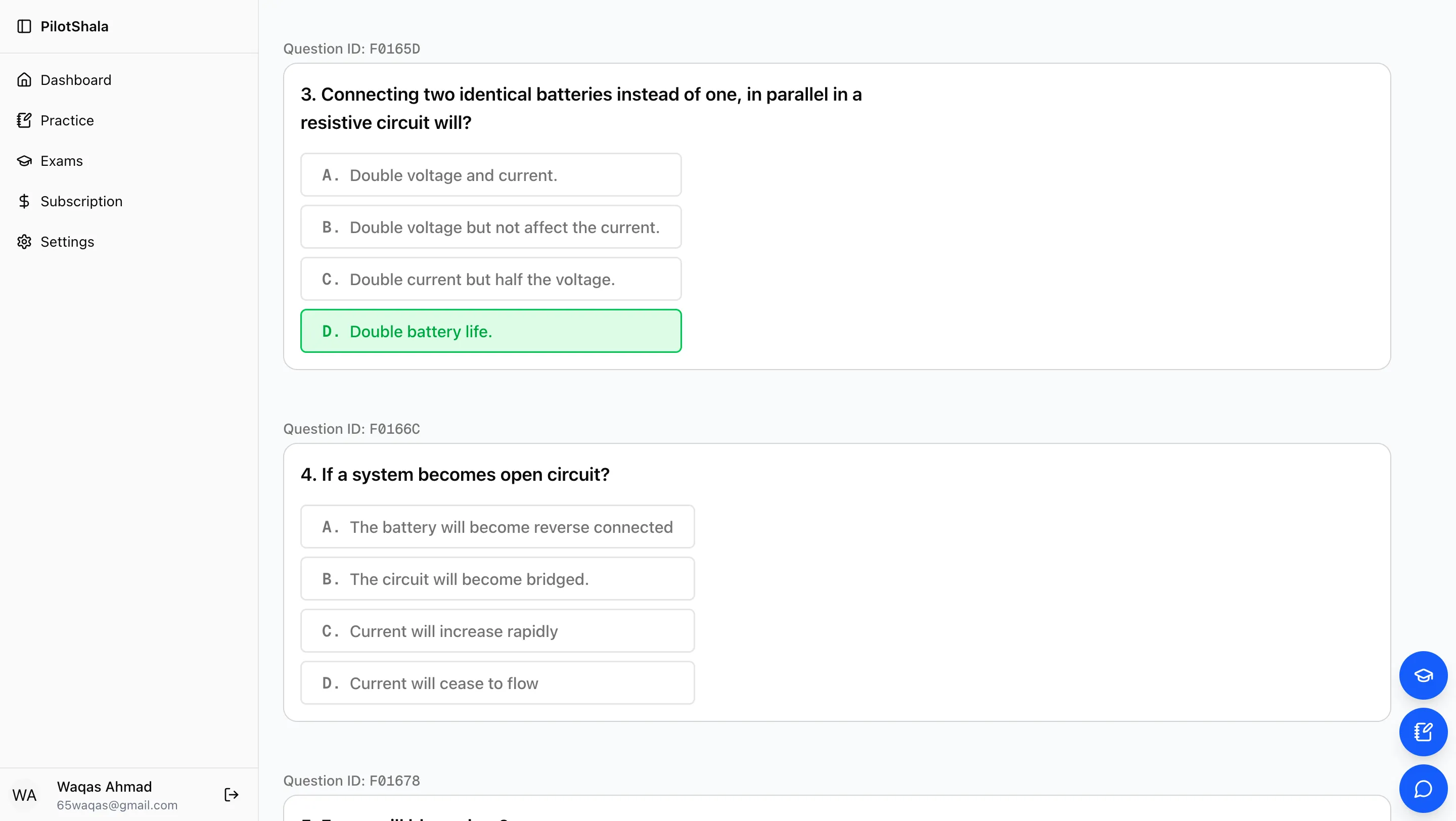This screenshot has width=1456, height=821.
Task: Select highlighted answer 'Double battery life'
Action: click(x=490, y=331)
